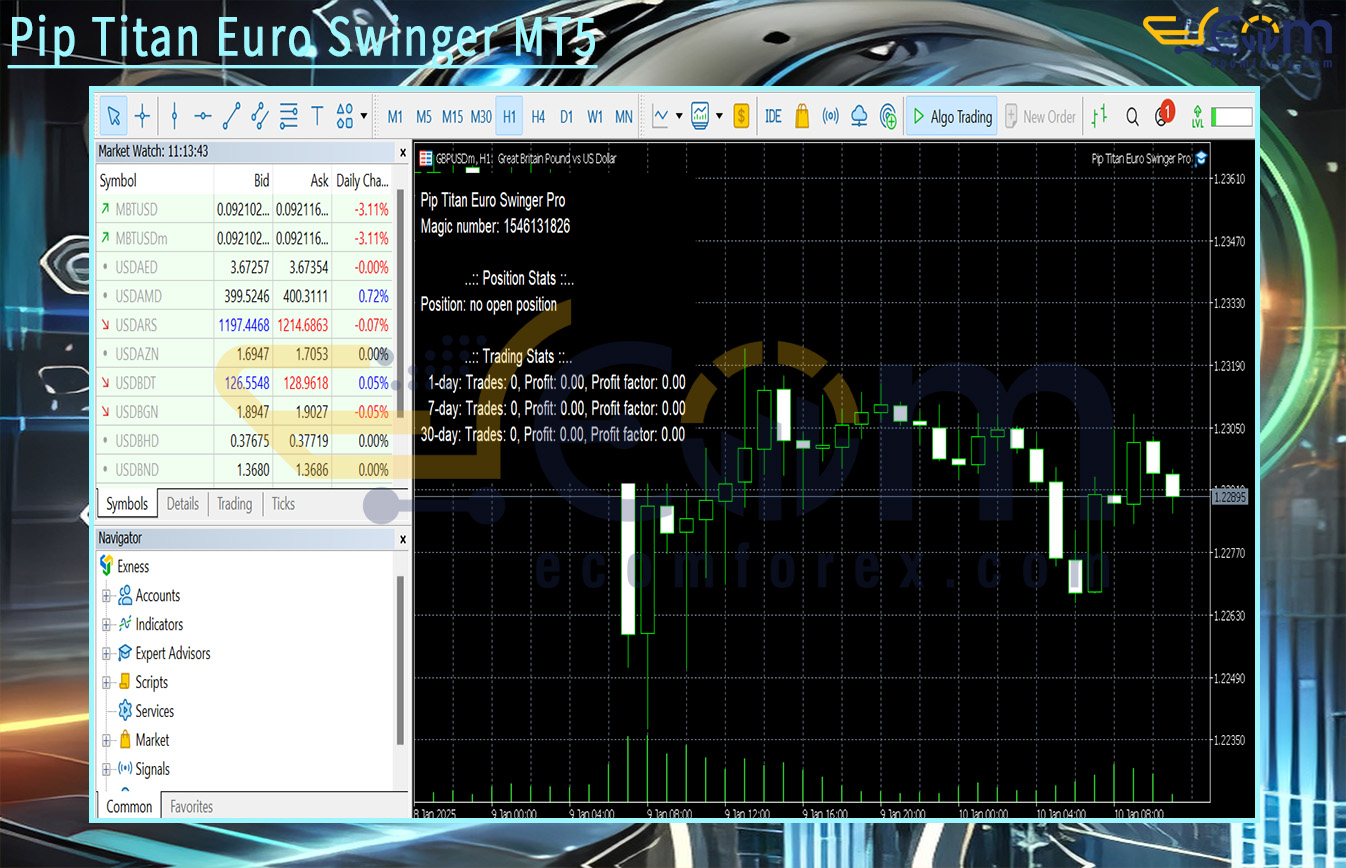Switch chart to W1 timeframe
The height and width of the screenshot is (868, 1346).
pyautogui.click(x=595, y=117)
